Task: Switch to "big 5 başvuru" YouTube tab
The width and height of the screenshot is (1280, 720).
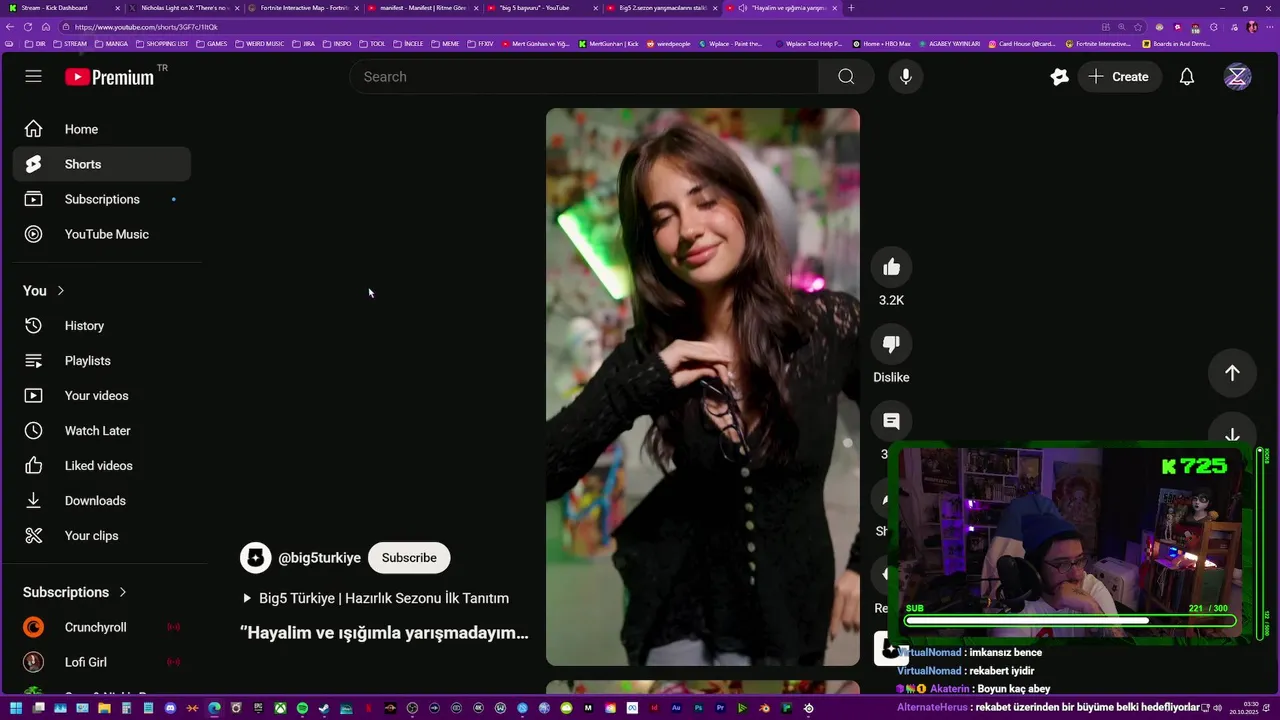Action: coord(540,8)
